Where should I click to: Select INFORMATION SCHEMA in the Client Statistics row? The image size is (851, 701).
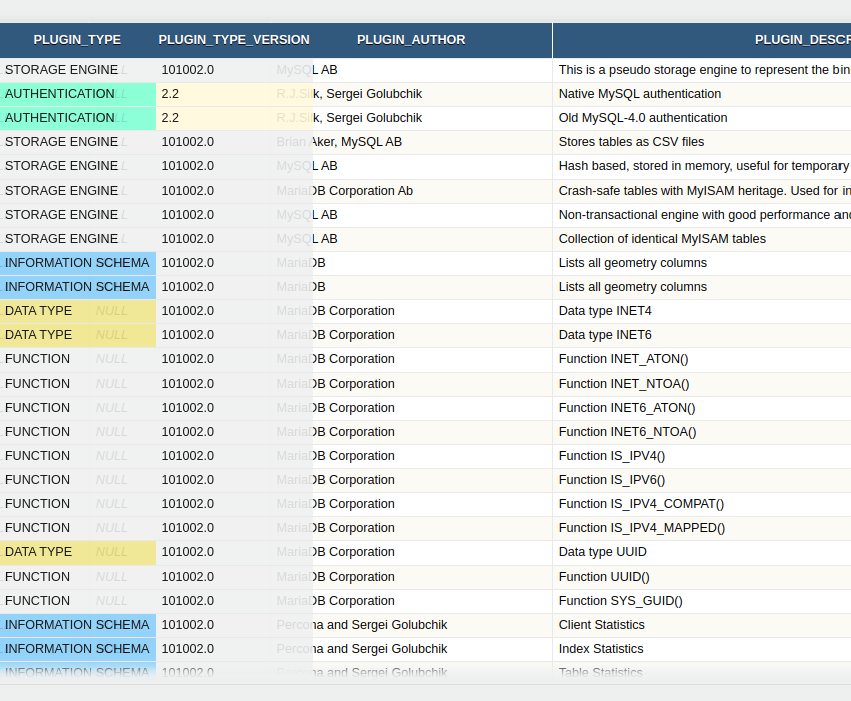point(77,624)
